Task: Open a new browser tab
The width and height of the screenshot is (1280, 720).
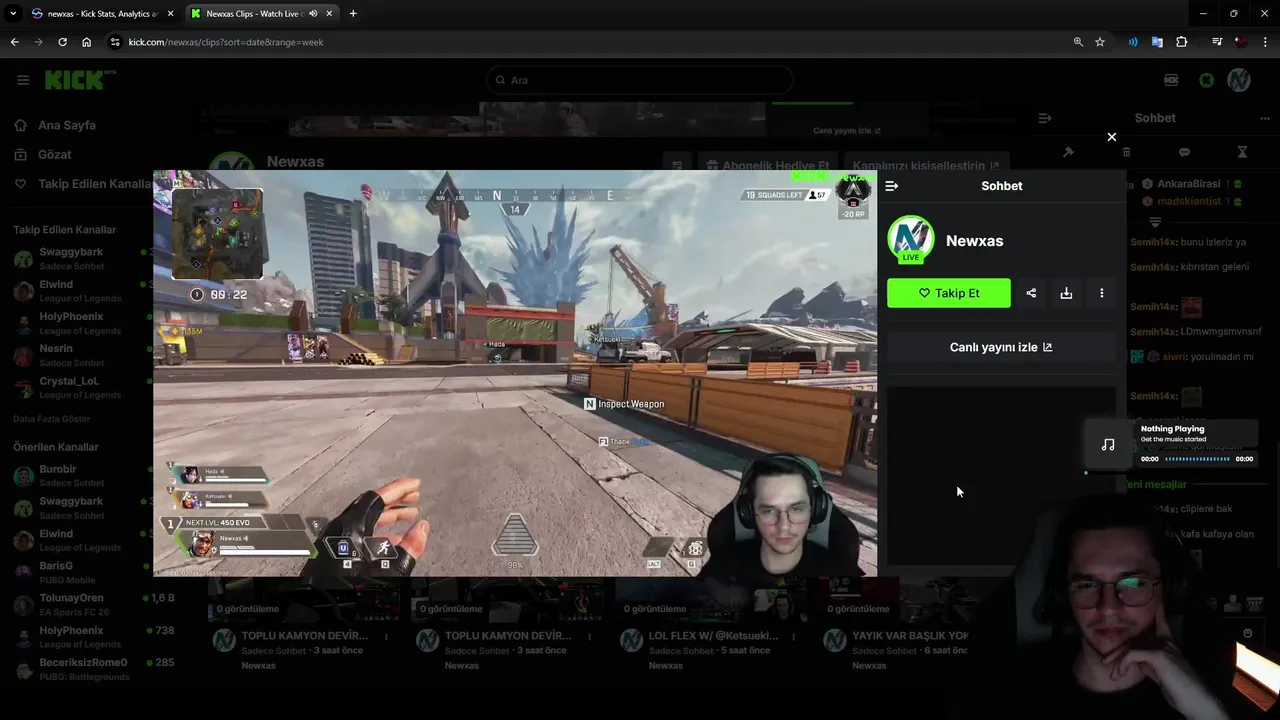Action: tap(353, 14)
